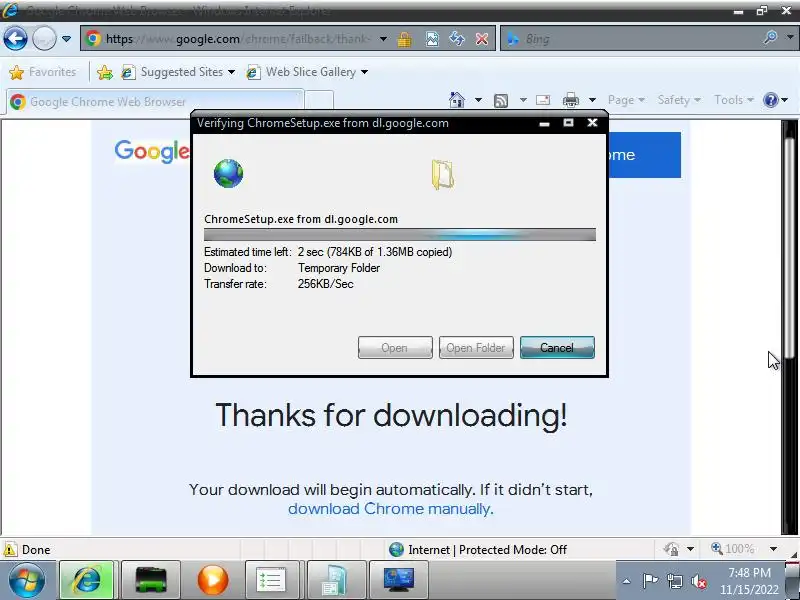The height and width of the screenshot is (600, 800).
Task: Open the Web Slice Gallery item
Action: point(307,72)
